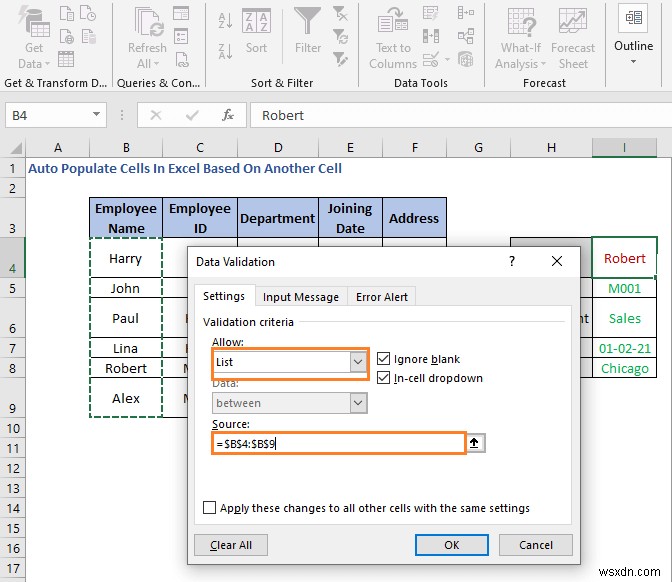This screenshot has width=672, height=582.
Task: Check Apply these changes to all other cells
Action: click(x=209, y=508)
